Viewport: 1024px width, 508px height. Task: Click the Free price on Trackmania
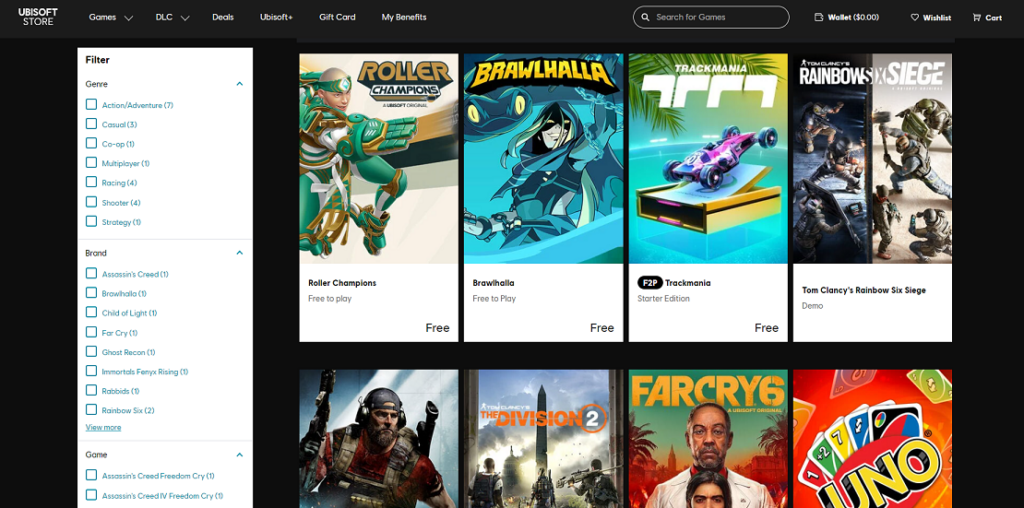[767, 328]
